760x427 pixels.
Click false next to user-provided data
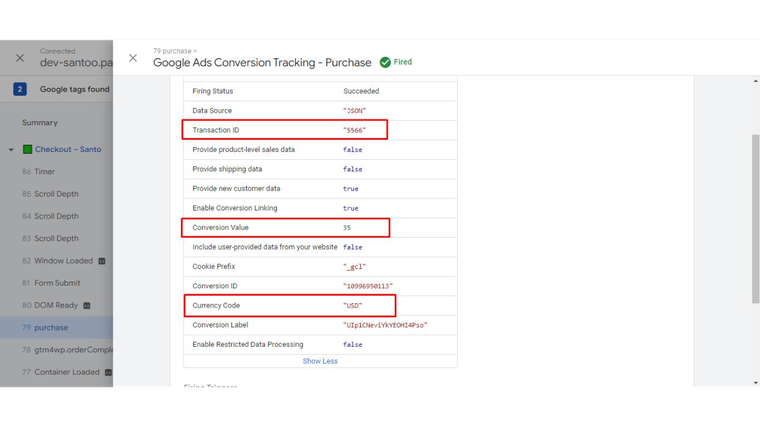pyautogui.click(x=352, y=247)
